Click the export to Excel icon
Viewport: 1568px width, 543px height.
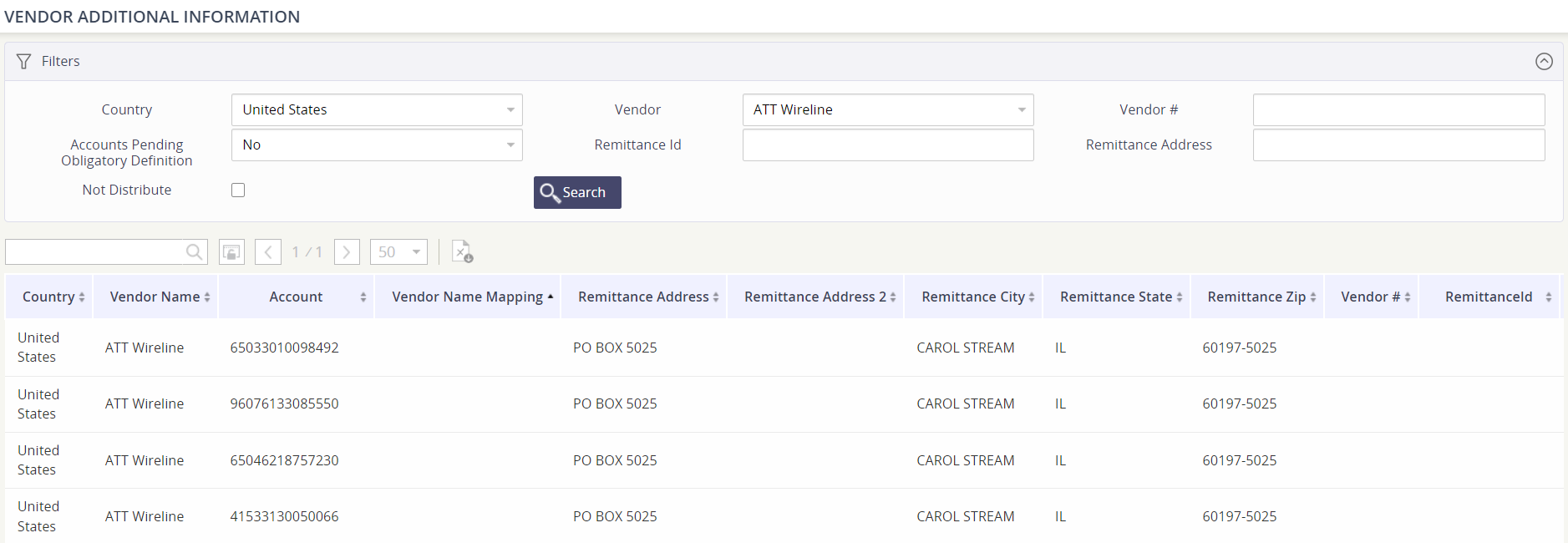[462, 251]
